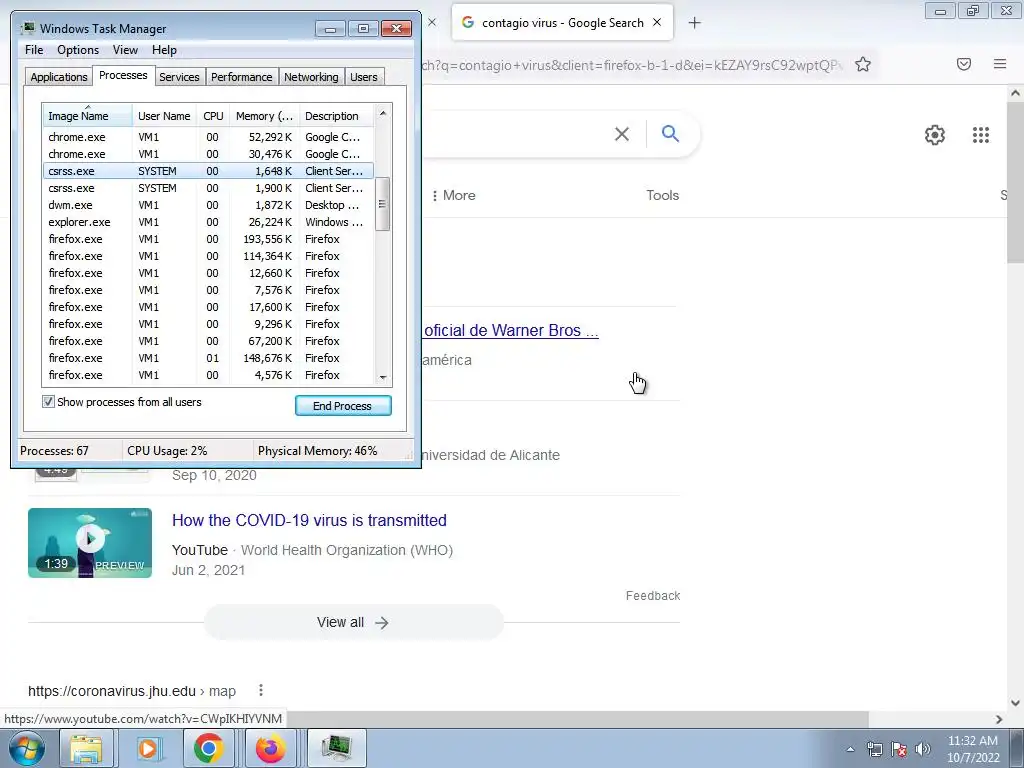The height and width of the screenshot is (768, 1024).
Task: Click the Firefox horizontal scroll right arrow
Action: pyautogui.click(x=999, y=719)
